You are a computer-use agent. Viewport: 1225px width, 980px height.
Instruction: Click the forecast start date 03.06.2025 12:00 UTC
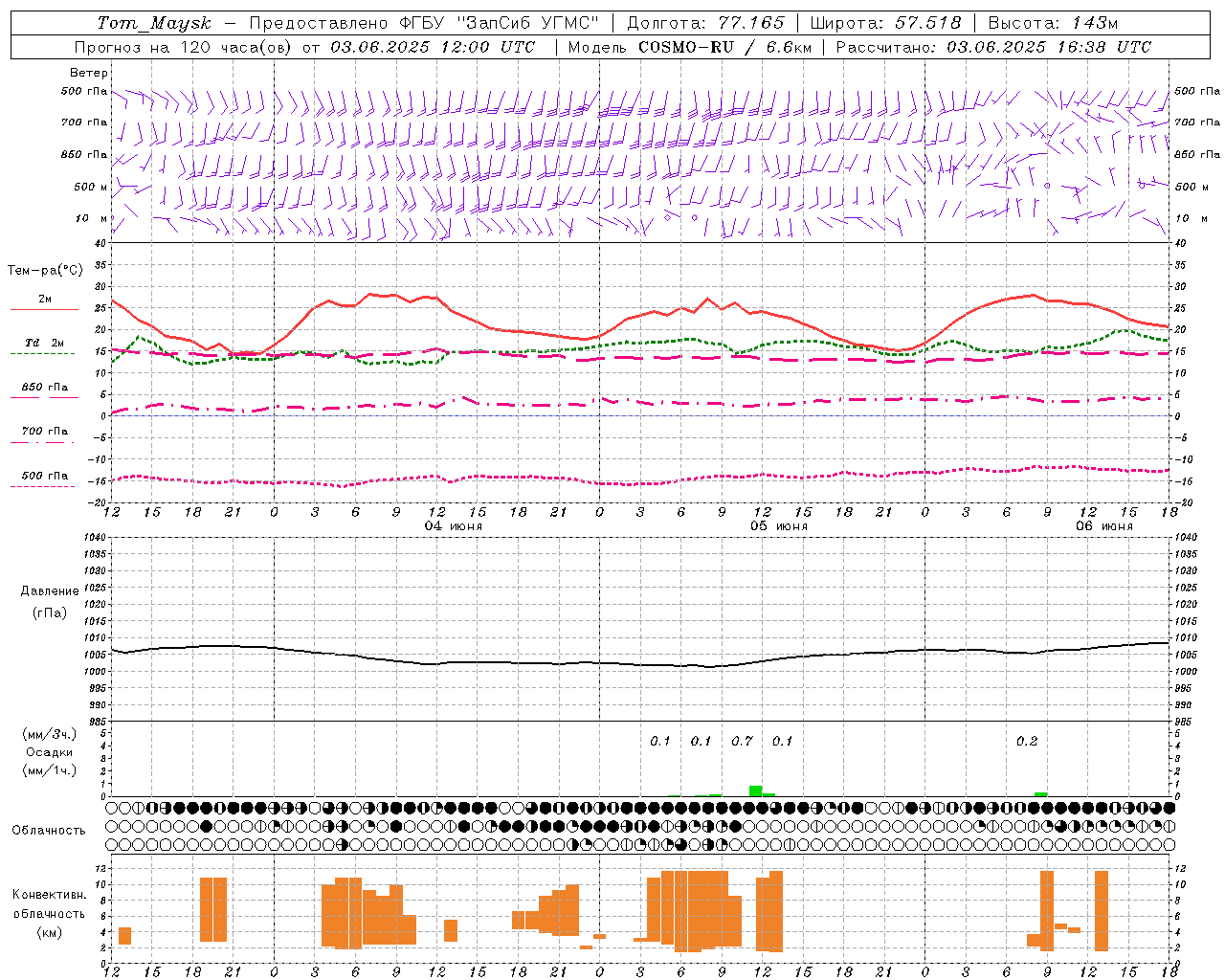tap(433, 47)
